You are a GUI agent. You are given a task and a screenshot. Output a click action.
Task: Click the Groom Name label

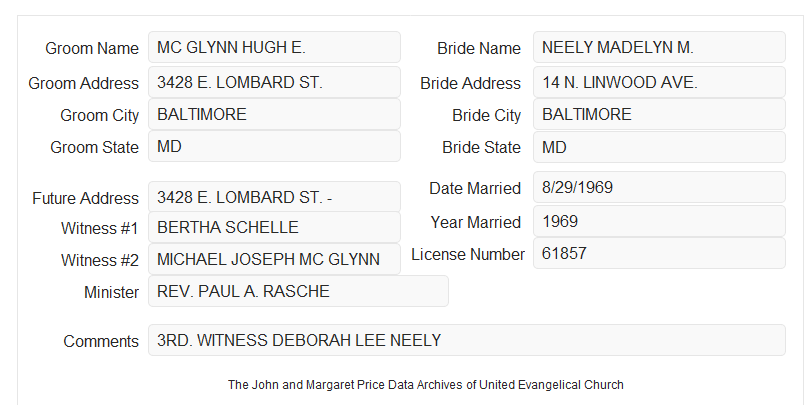[x=92, y=48]
